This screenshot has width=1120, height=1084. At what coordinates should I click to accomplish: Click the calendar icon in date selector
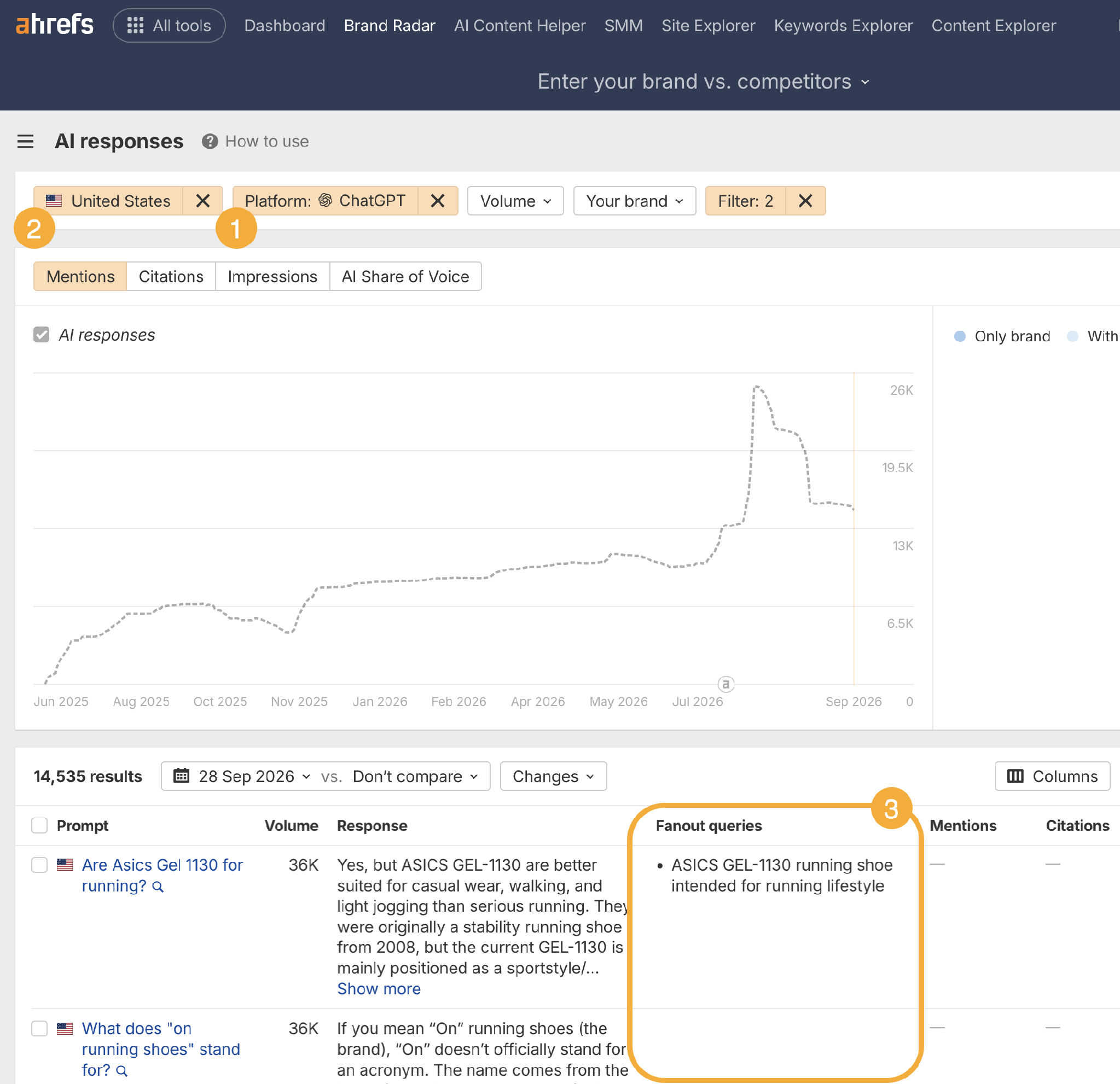pyautogui.click(x=181, y=776)
